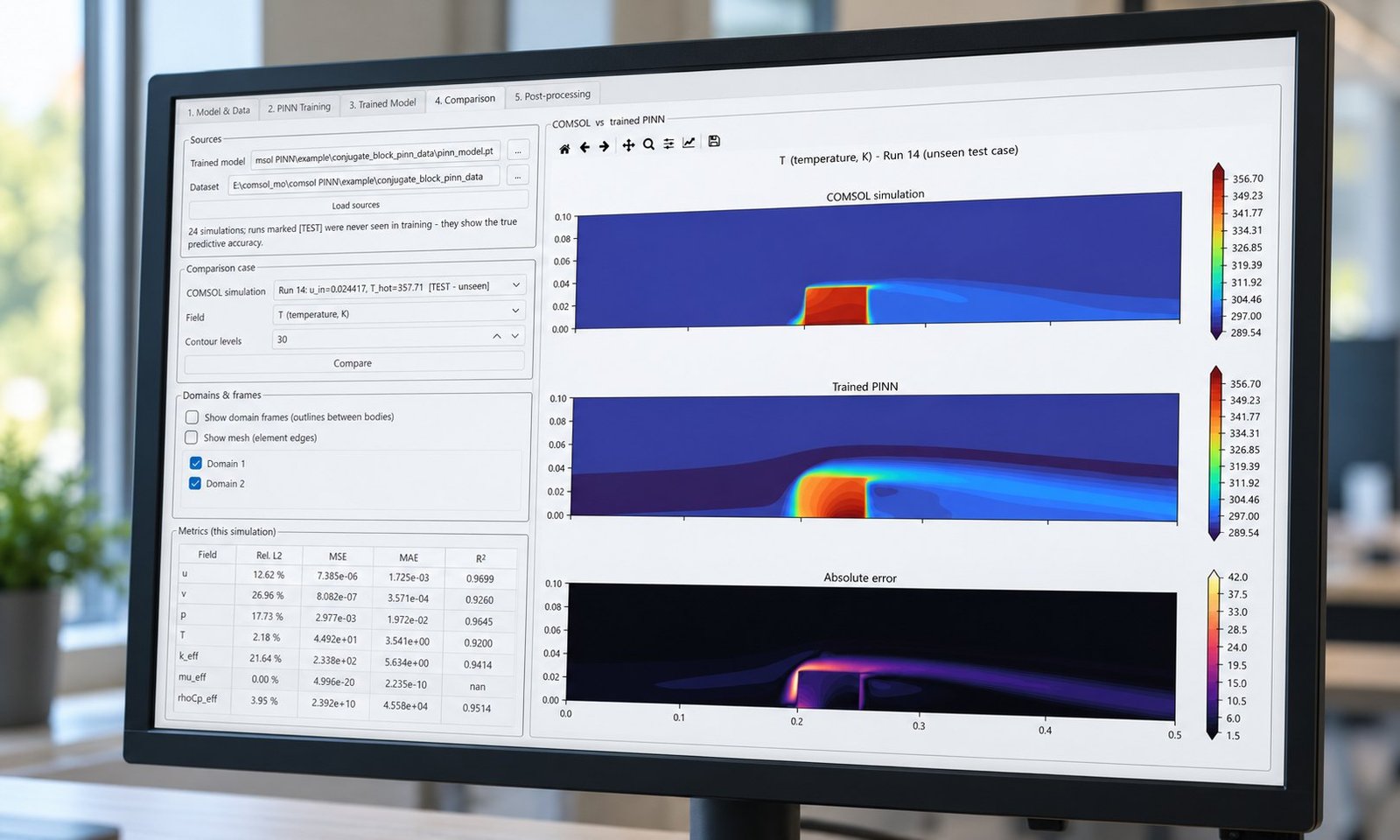
Task: Click the R² column header
Action: (480, 558)
